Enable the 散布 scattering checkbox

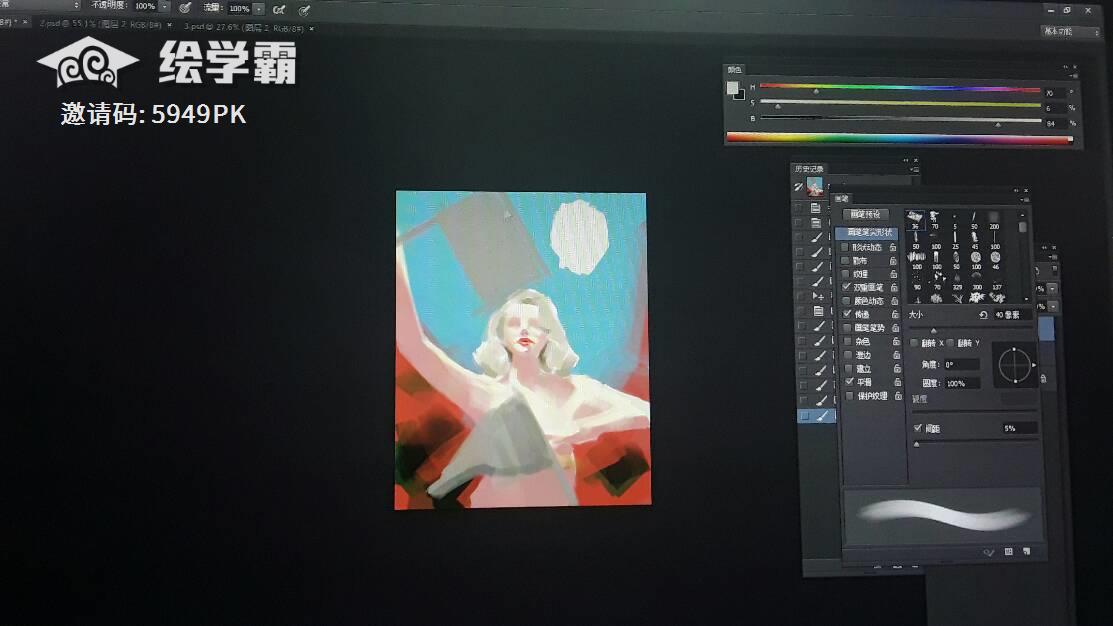(x=845, y=260)
